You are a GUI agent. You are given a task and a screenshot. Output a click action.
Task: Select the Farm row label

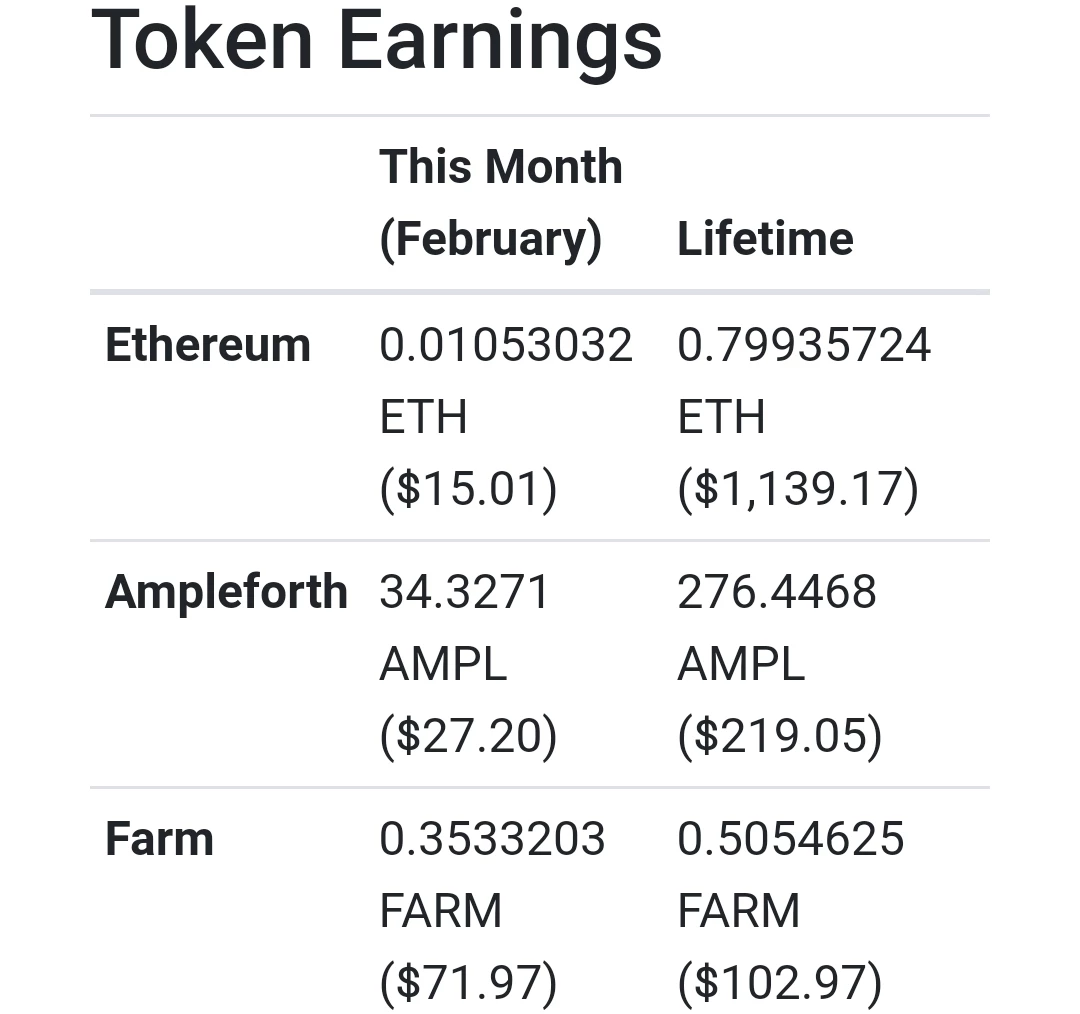[x=159, y=839]
